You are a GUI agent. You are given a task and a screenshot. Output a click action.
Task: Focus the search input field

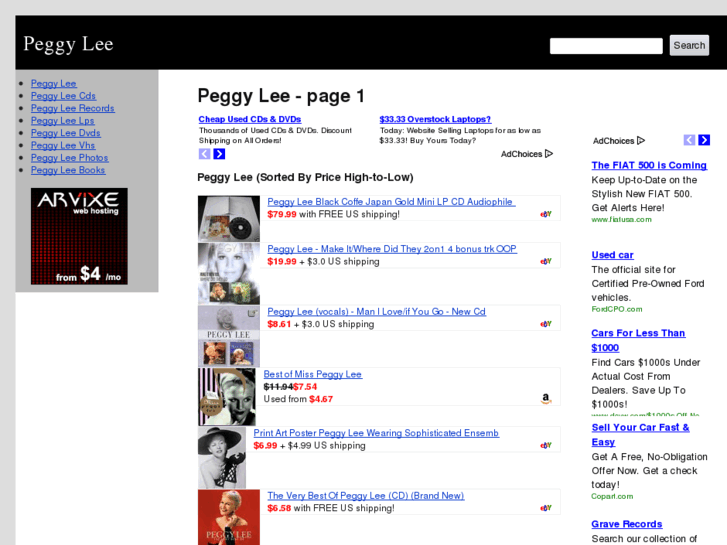[x=606, y=46]
